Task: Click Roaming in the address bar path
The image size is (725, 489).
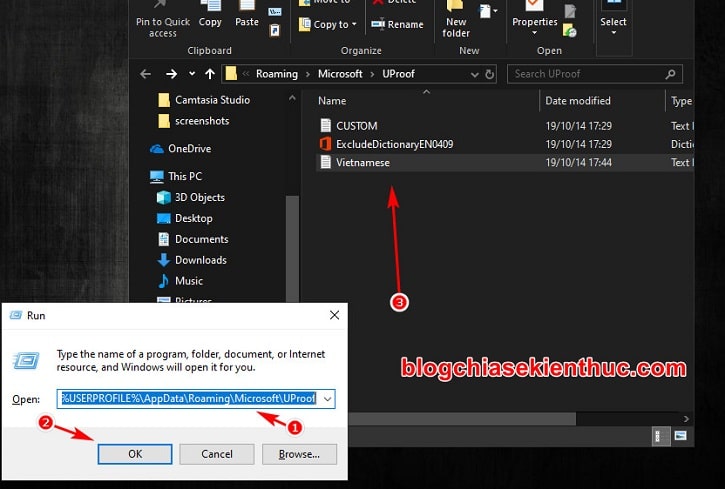Action: (277, 74)
